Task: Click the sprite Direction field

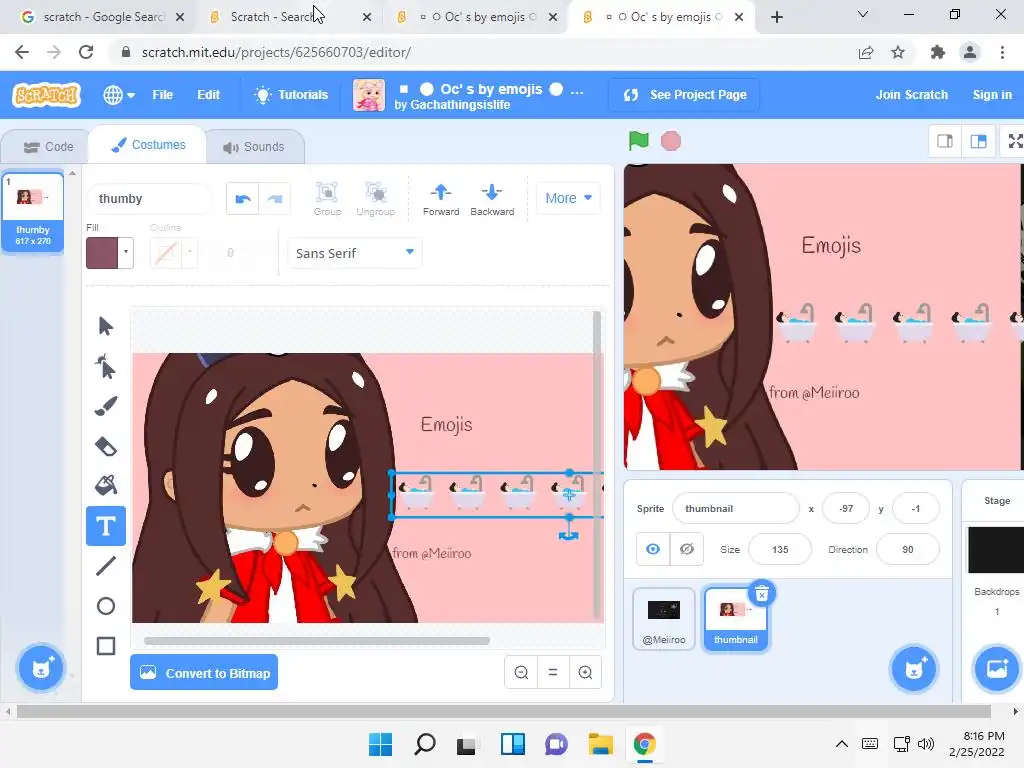Action: pyautogui.click(x=908, y=549)
